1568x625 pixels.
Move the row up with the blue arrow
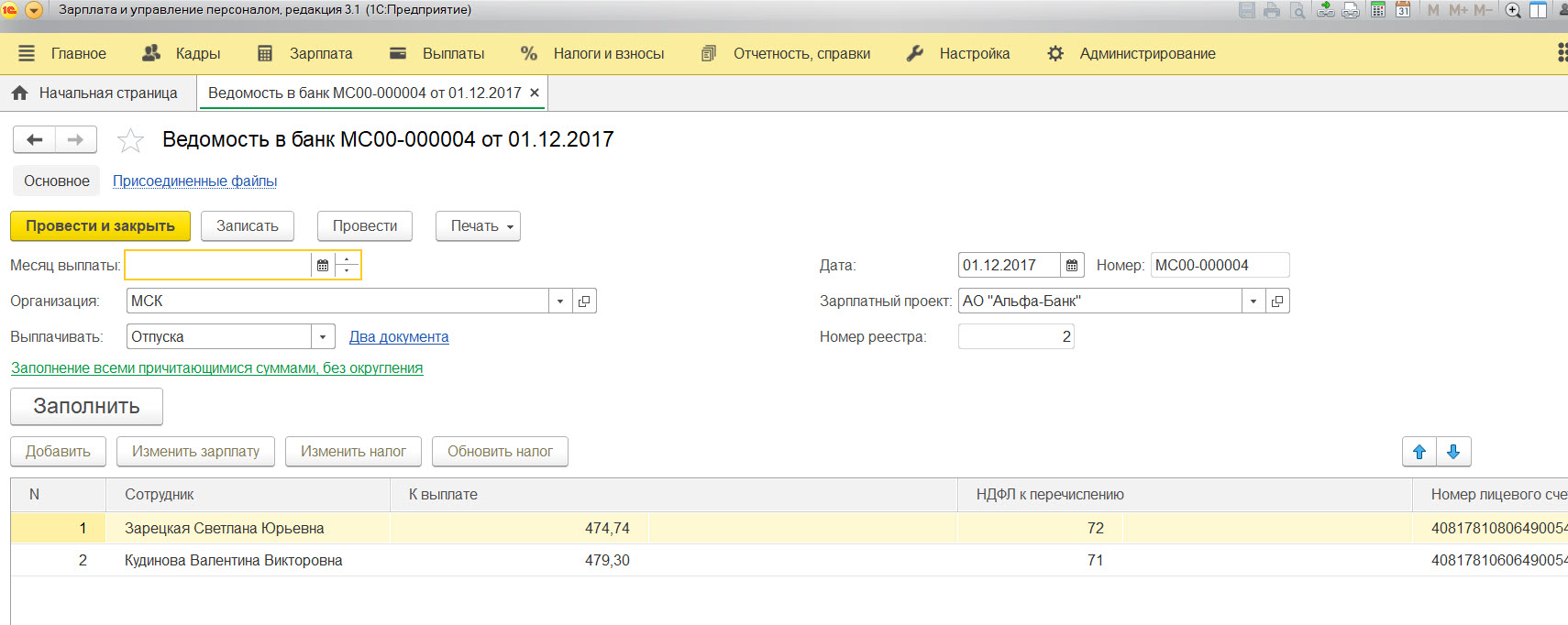[1419, 452]
